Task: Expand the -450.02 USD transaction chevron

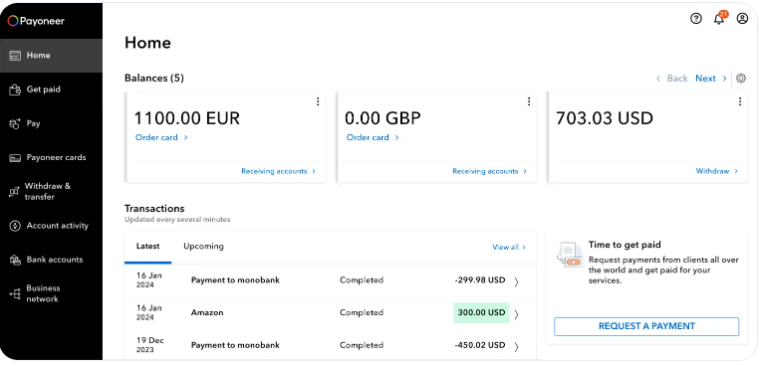Action: coord(516,346)
